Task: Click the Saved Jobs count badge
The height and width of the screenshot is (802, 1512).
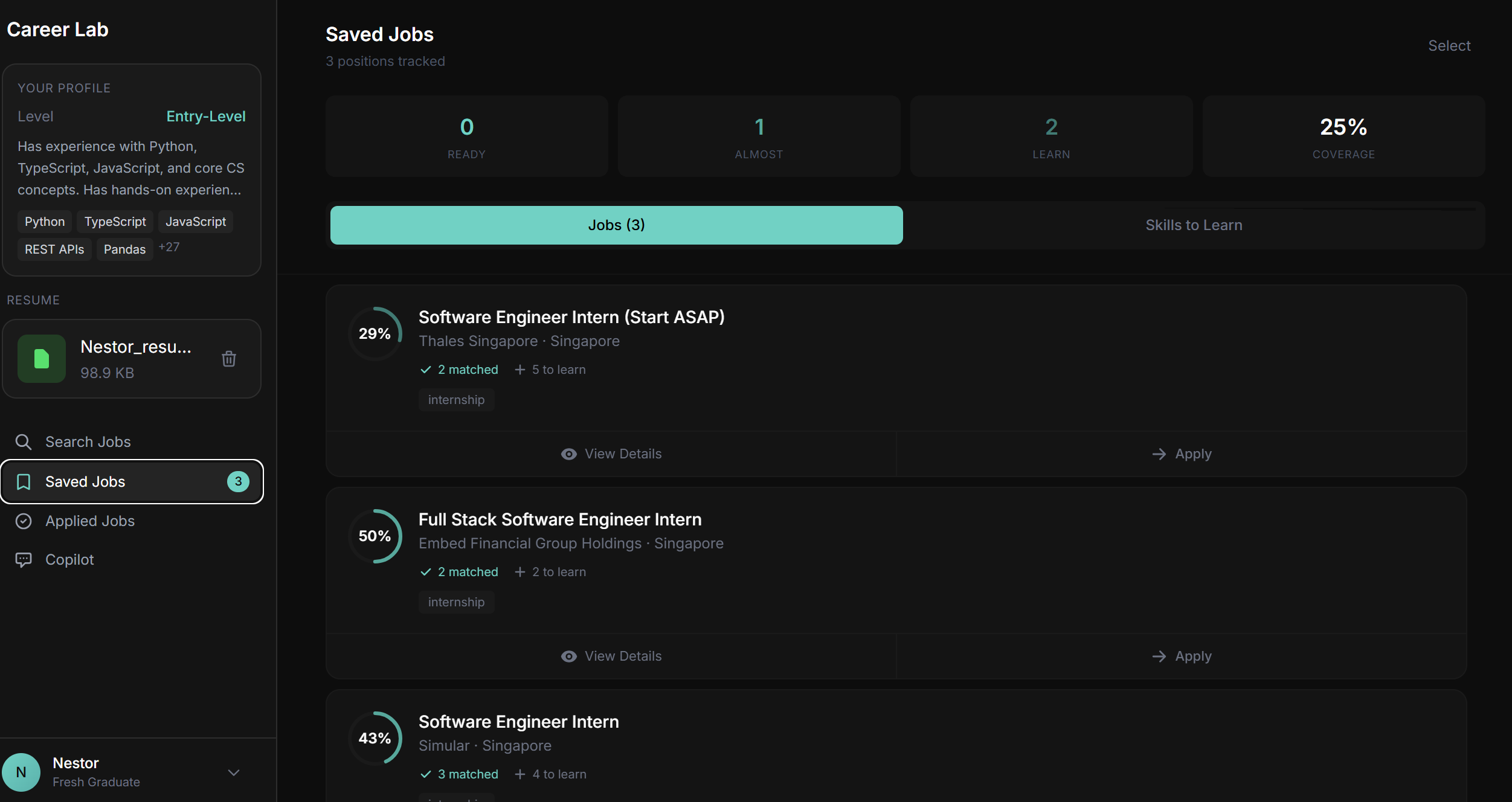Action: click(x=238, y=481)
